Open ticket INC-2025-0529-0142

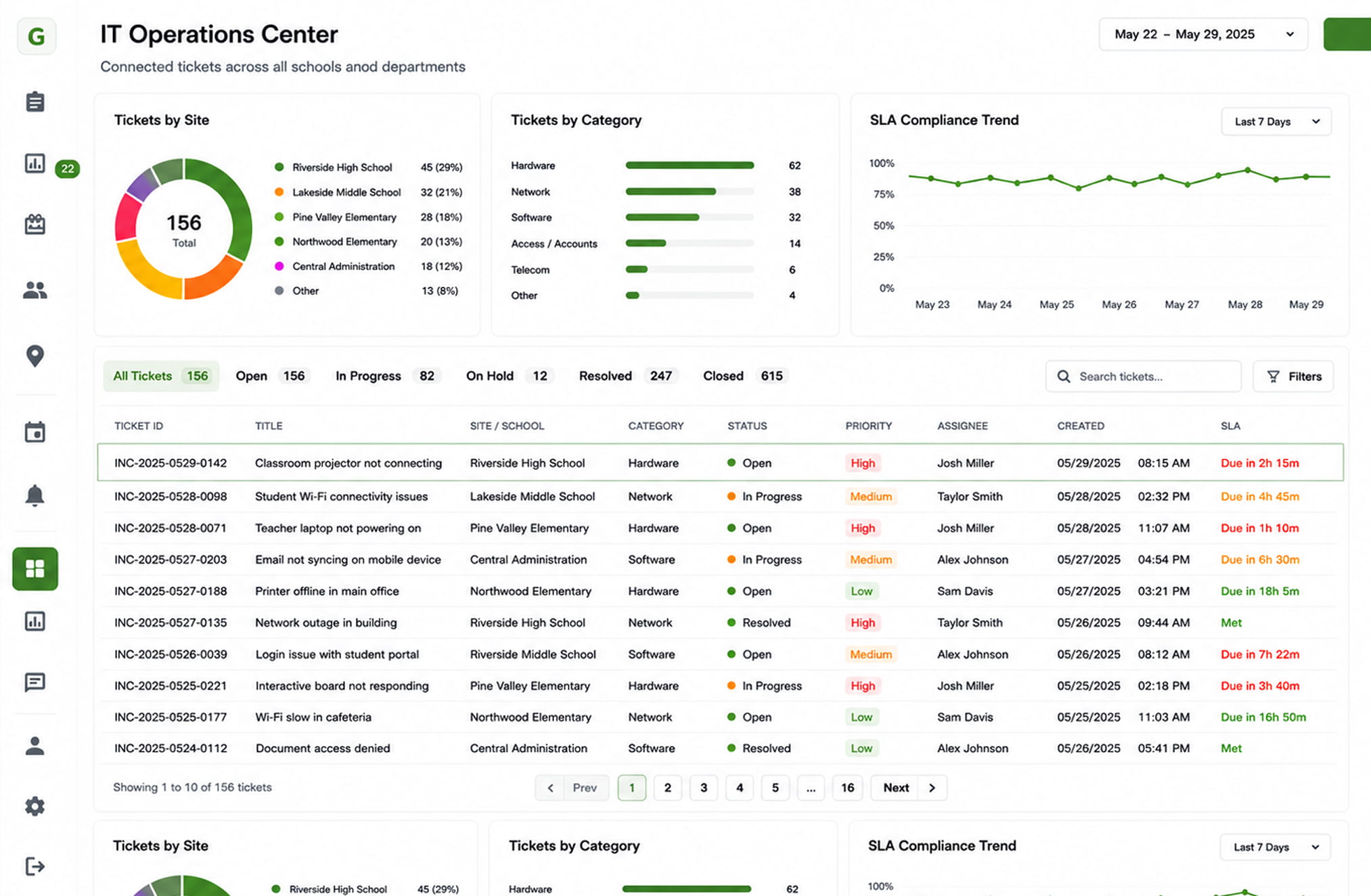pos(721,463)
